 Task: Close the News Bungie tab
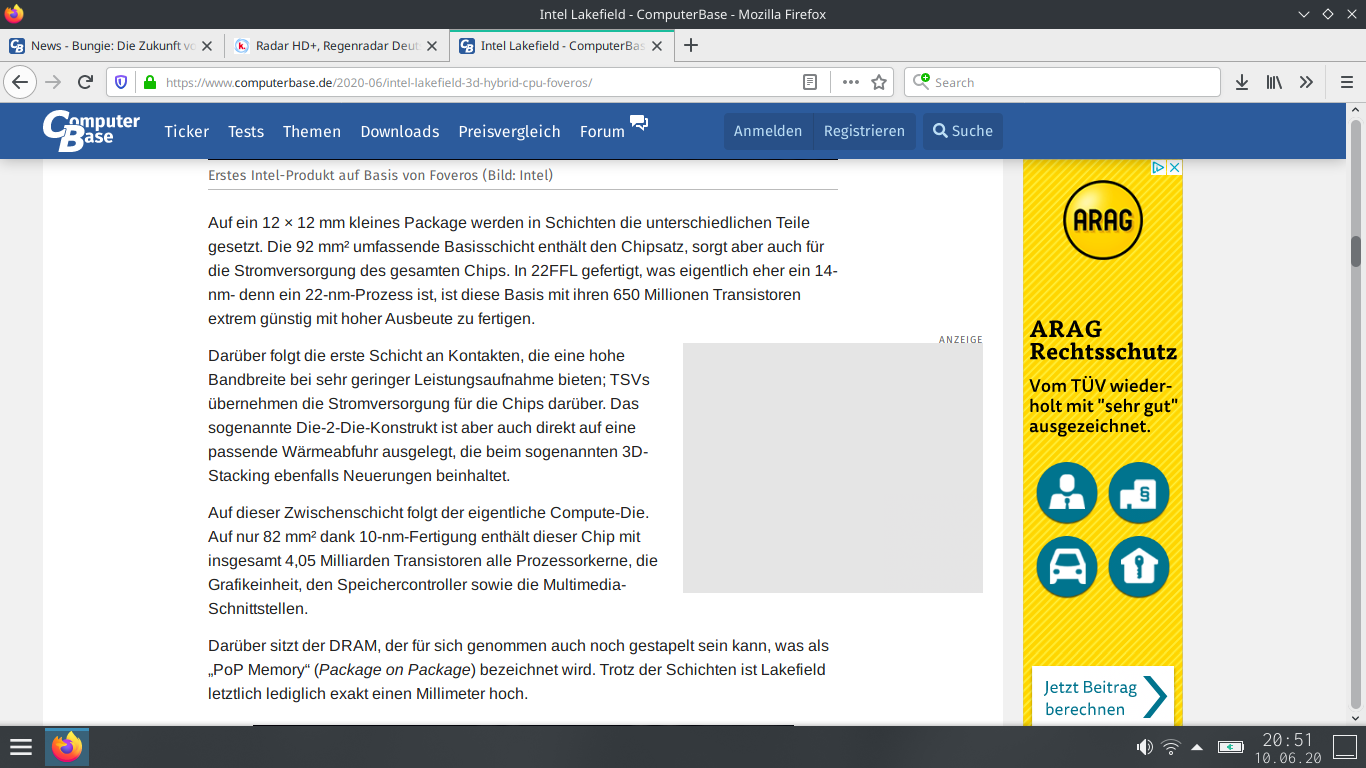pyautogui.click(x=207, y=45)
